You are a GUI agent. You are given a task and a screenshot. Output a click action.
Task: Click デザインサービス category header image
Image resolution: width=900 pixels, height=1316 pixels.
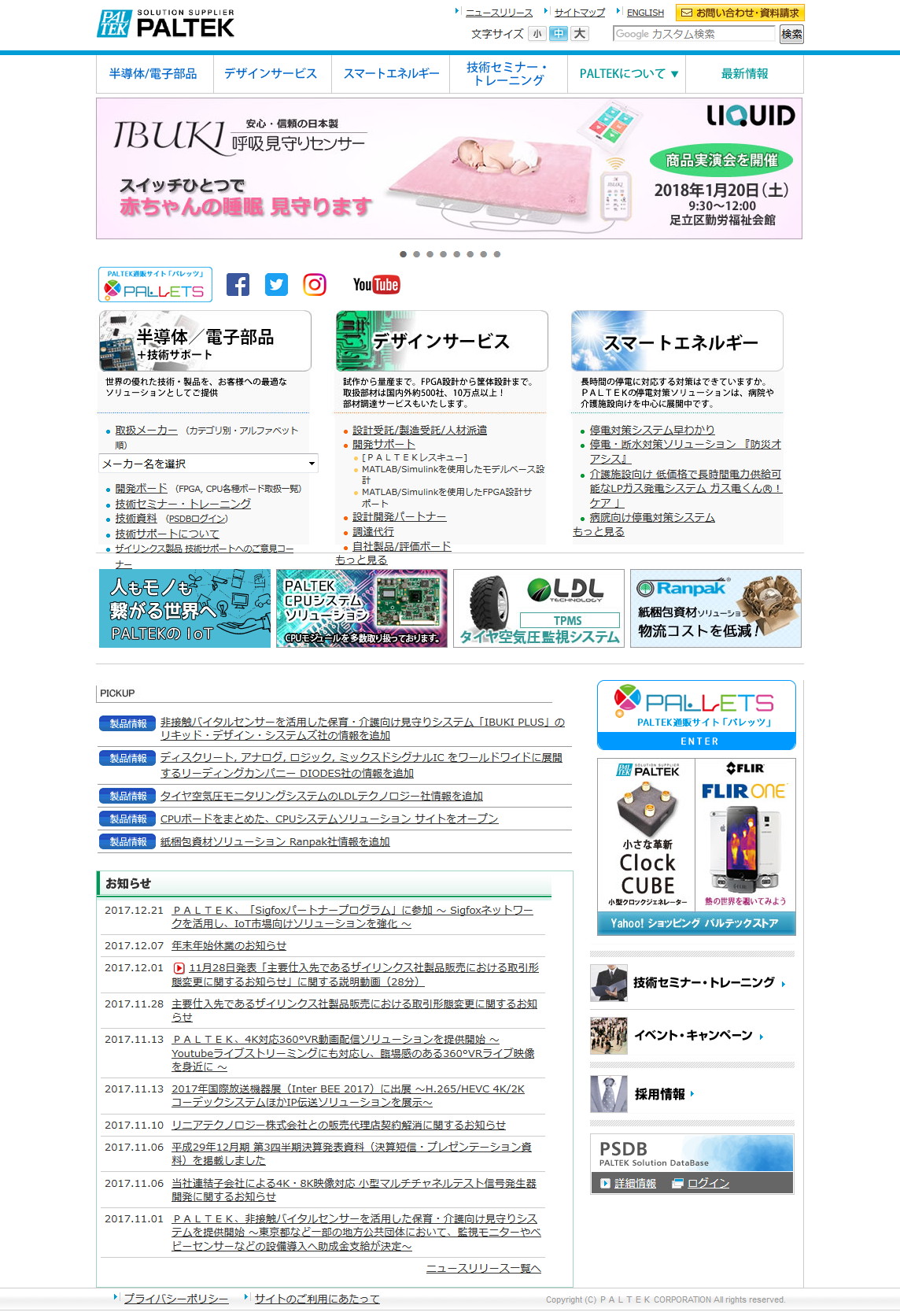[x=441, y=341]
